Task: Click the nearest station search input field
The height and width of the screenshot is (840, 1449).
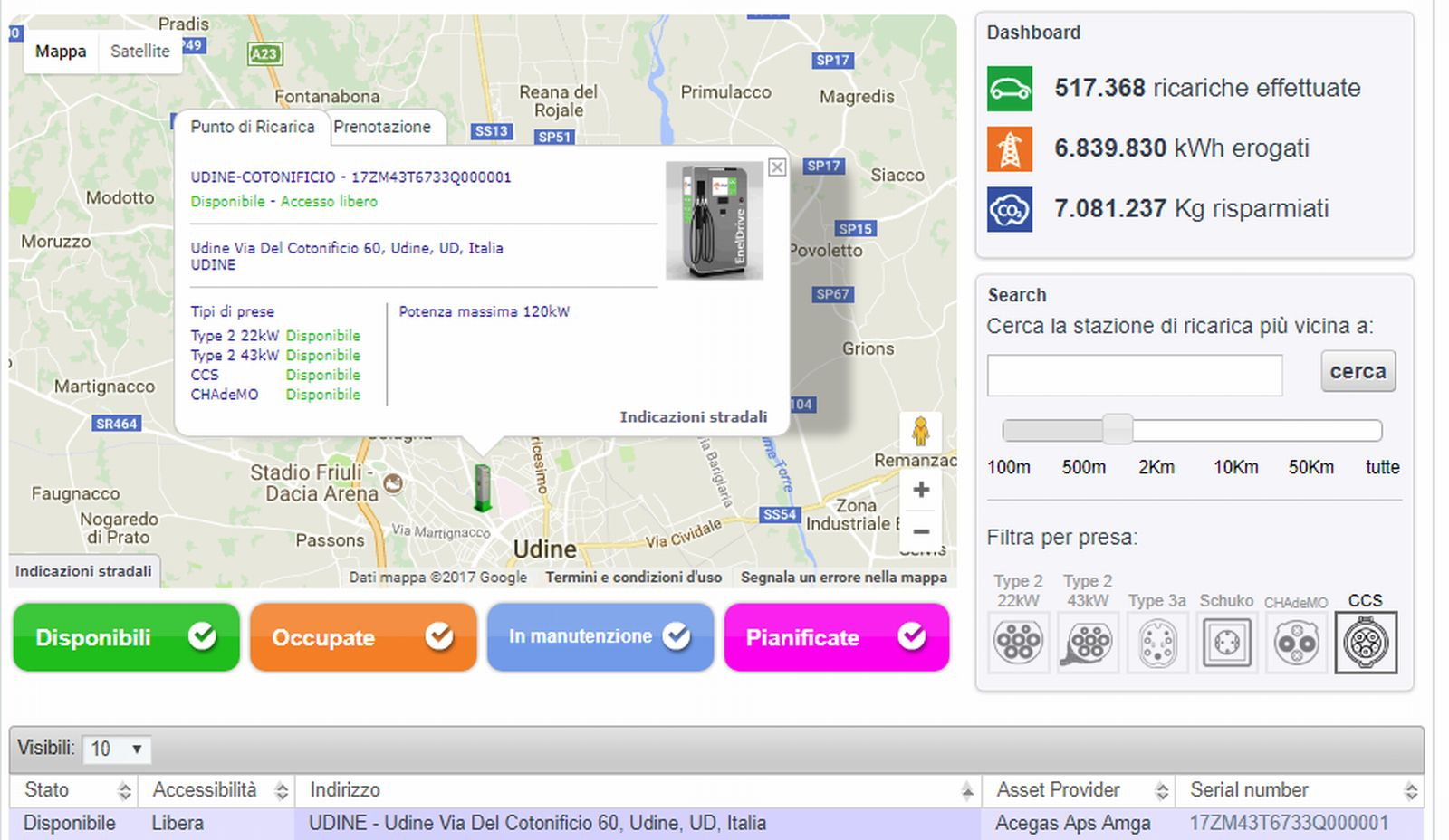Action: (1135, 375)
